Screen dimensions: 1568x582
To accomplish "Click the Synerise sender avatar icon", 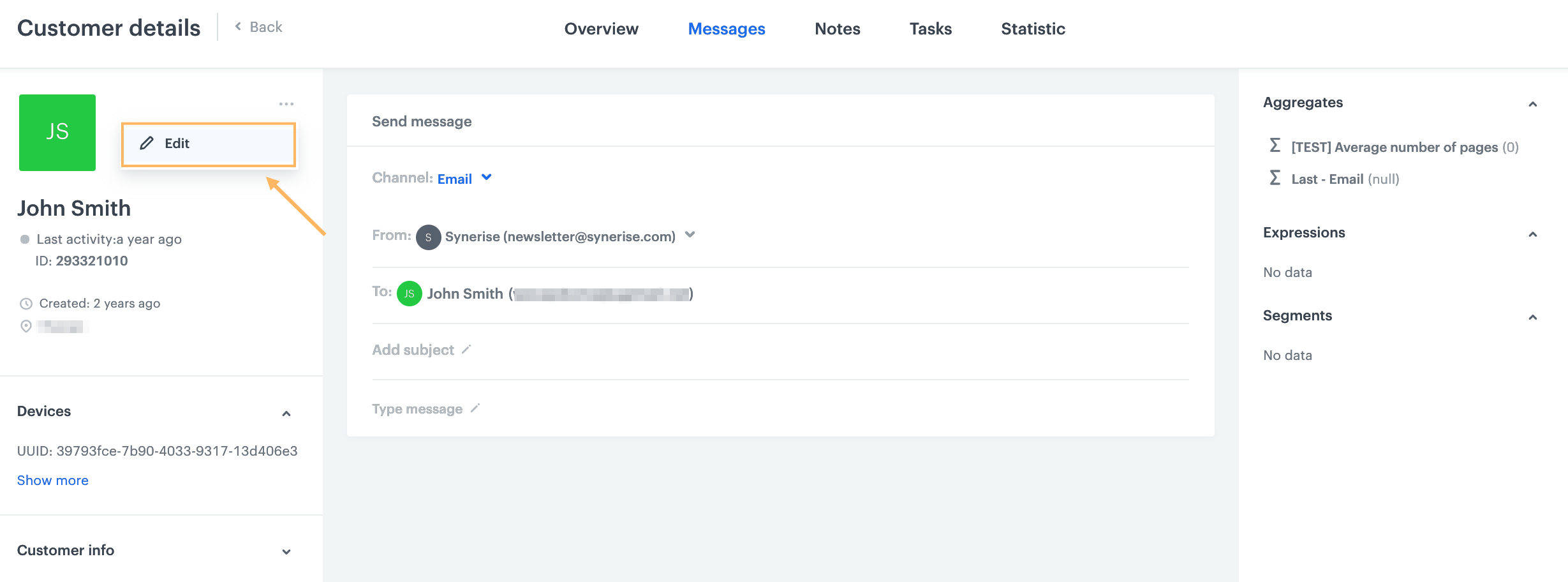I will pos(428,237).
